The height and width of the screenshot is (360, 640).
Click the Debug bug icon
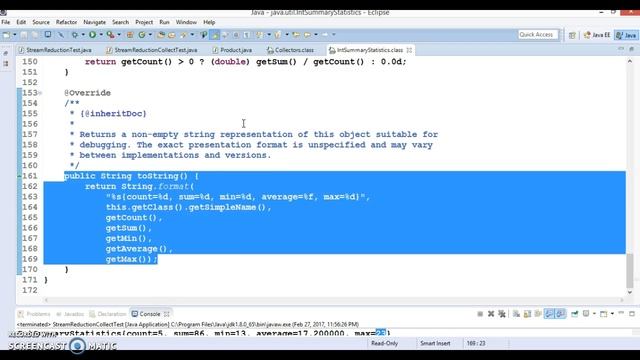[x=75, y=35]
